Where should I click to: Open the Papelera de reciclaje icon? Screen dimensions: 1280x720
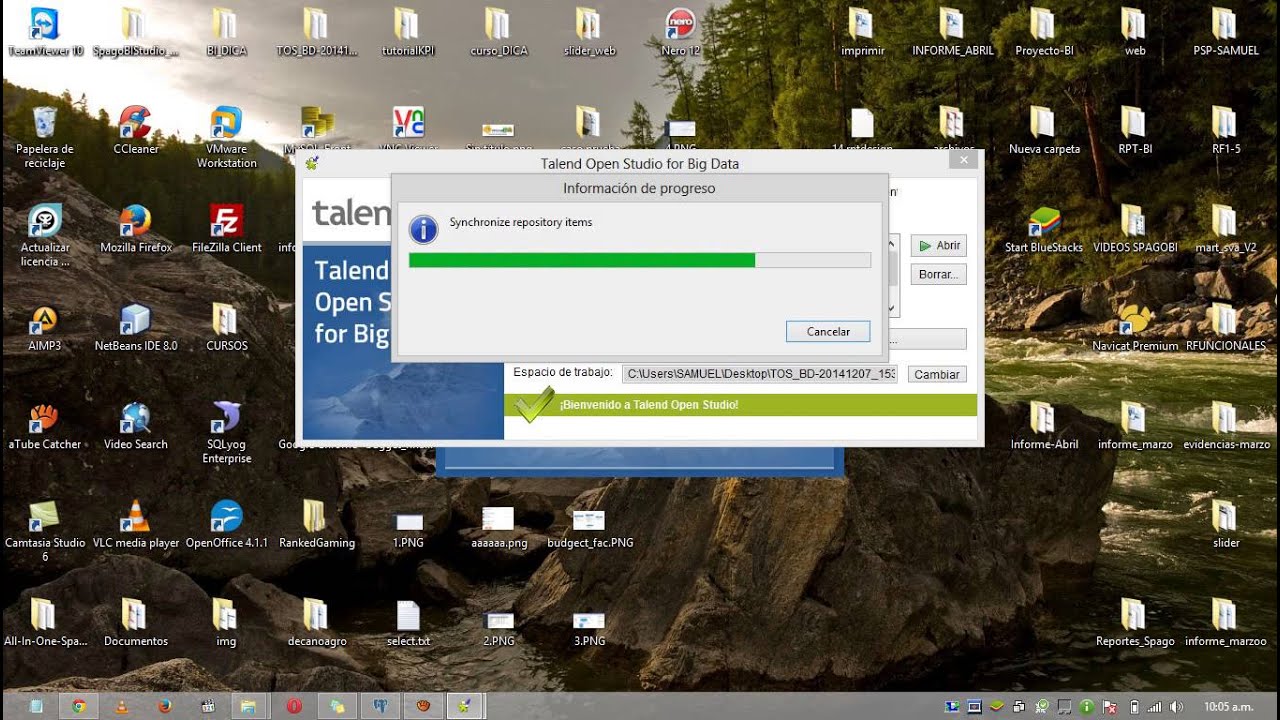point(45,137)
